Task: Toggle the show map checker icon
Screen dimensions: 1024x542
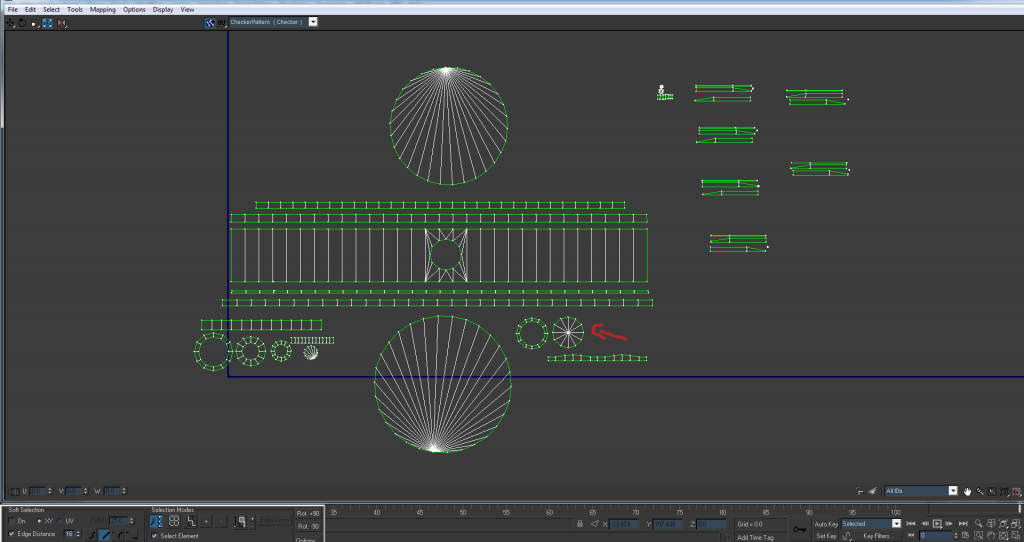Action: pos(210,21)
